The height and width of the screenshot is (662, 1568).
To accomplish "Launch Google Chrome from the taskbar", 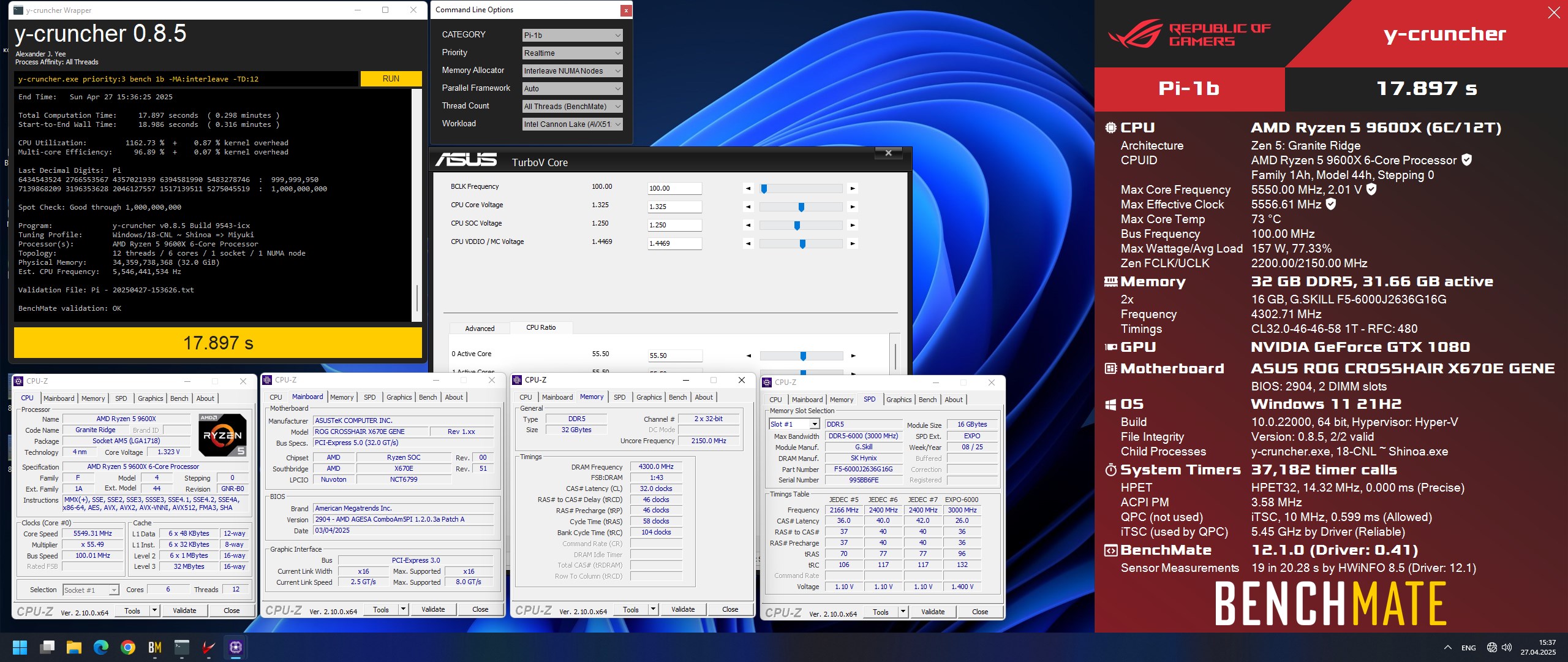I will click(128, 647).
